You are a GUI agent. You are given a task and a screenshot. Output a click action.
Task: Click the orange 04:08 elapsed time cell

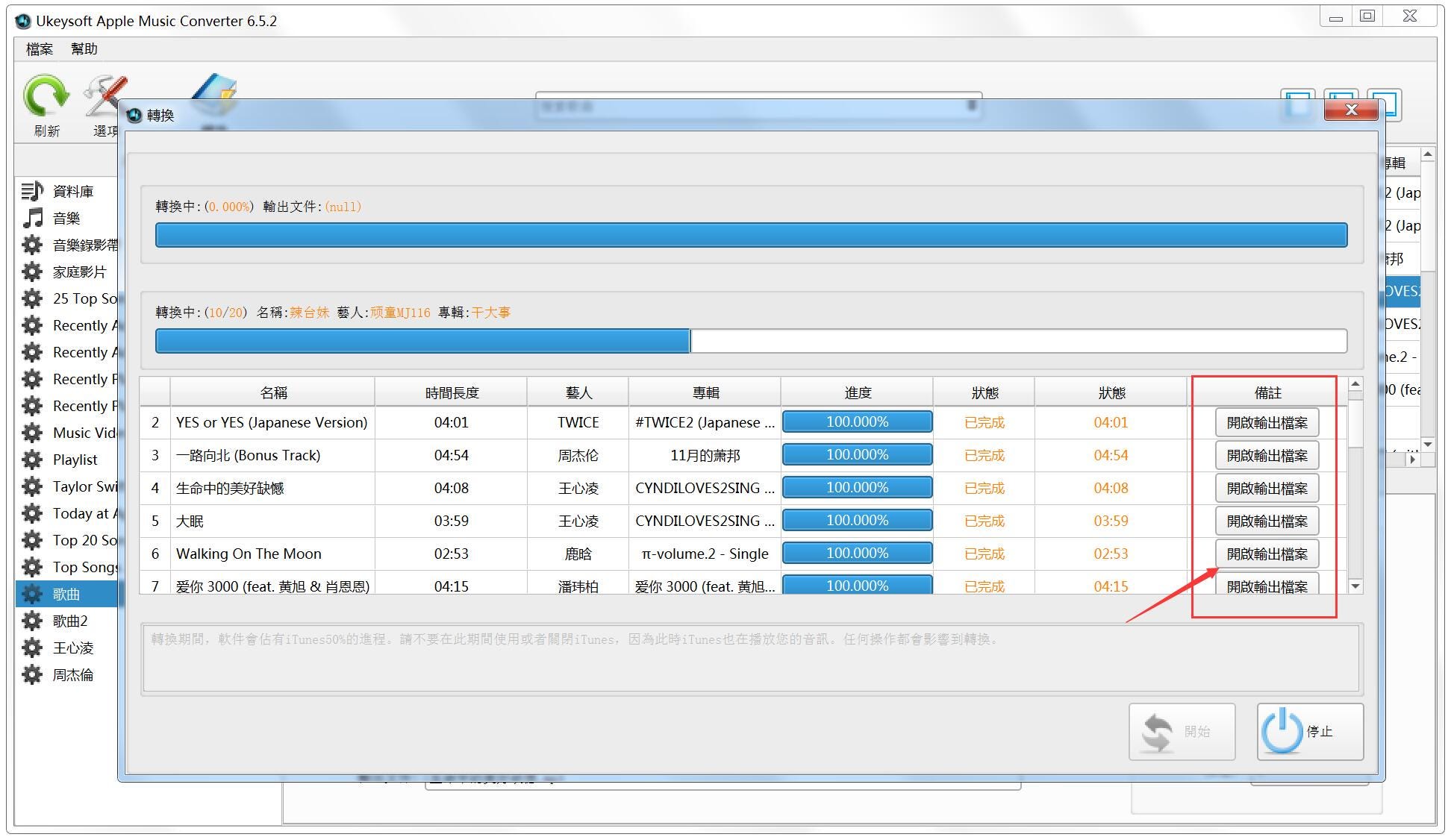[1111, 488]
